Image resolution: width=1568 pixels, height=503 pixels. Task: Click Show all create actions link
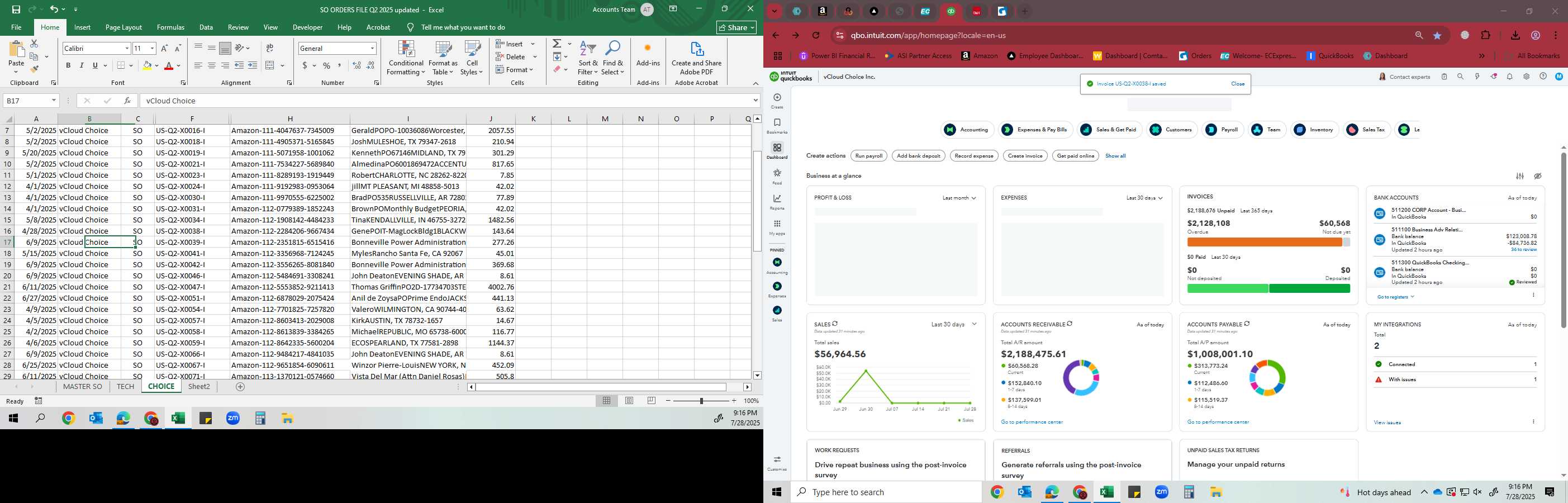coord(1115,156)
